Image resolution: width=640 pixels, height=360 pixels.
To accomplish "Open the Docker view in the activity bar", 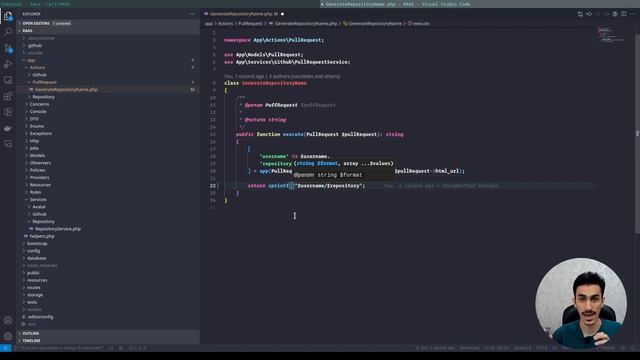I will coord(8,128).
